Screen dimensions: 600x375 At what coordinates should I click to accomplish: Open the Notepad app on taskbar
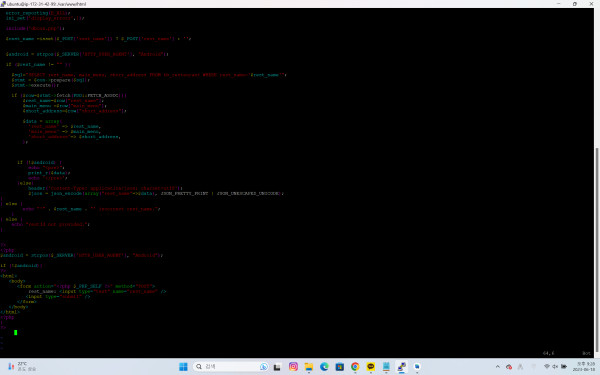click(x=386, y=367)
